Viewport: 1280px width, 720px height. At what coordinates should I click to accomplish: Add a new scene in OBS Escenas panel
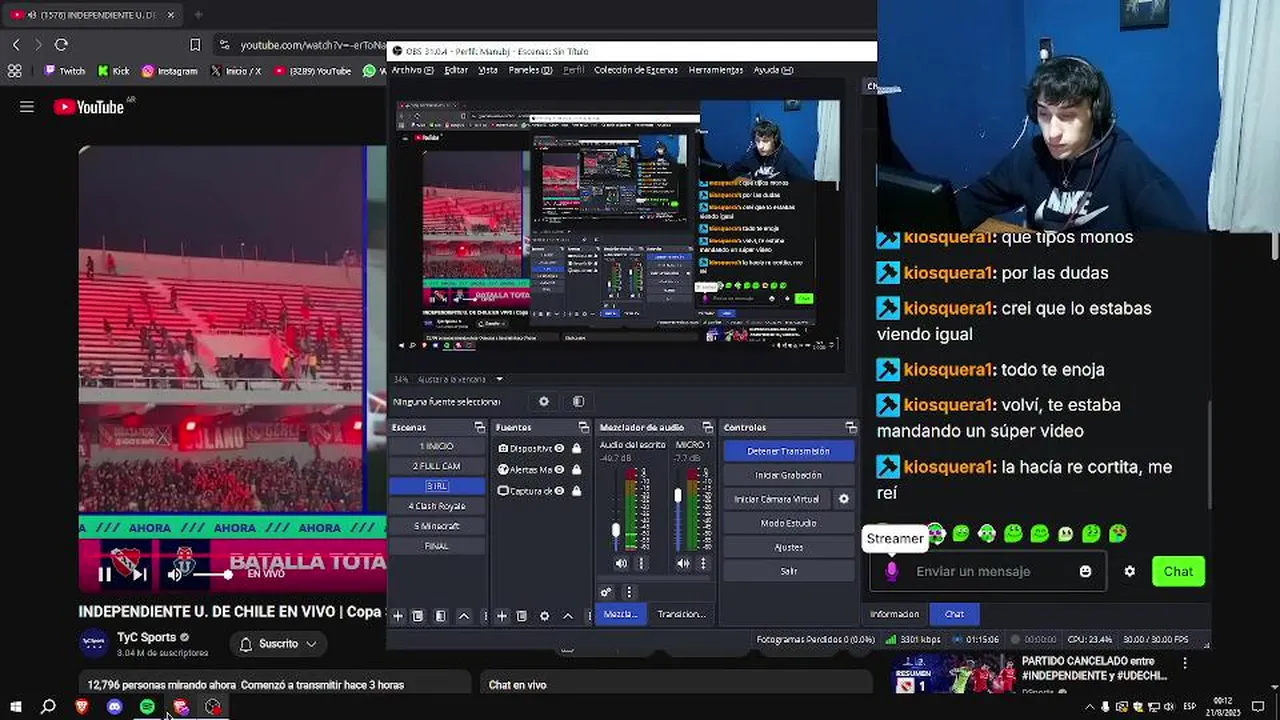tap(398, 616)
